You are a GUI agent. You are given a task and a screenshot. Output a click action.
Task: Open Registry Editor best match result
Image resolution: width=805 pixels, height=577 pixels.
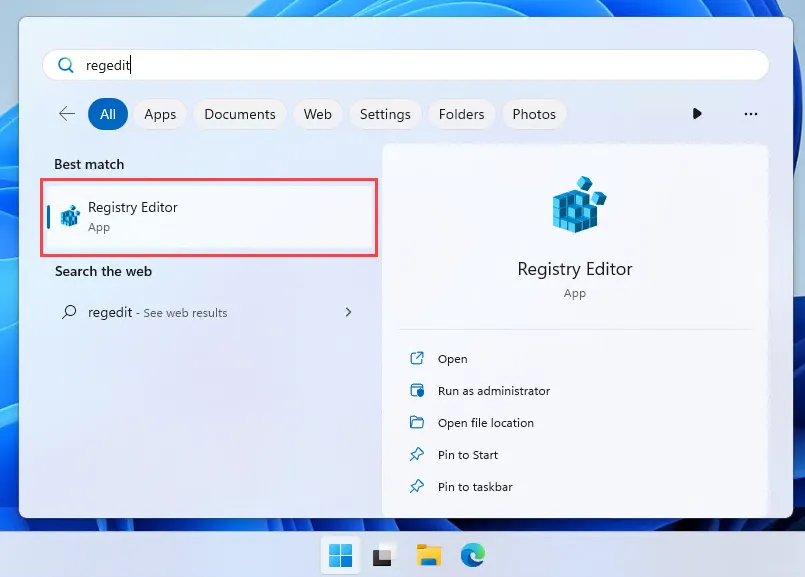click(x=210, y=217)
